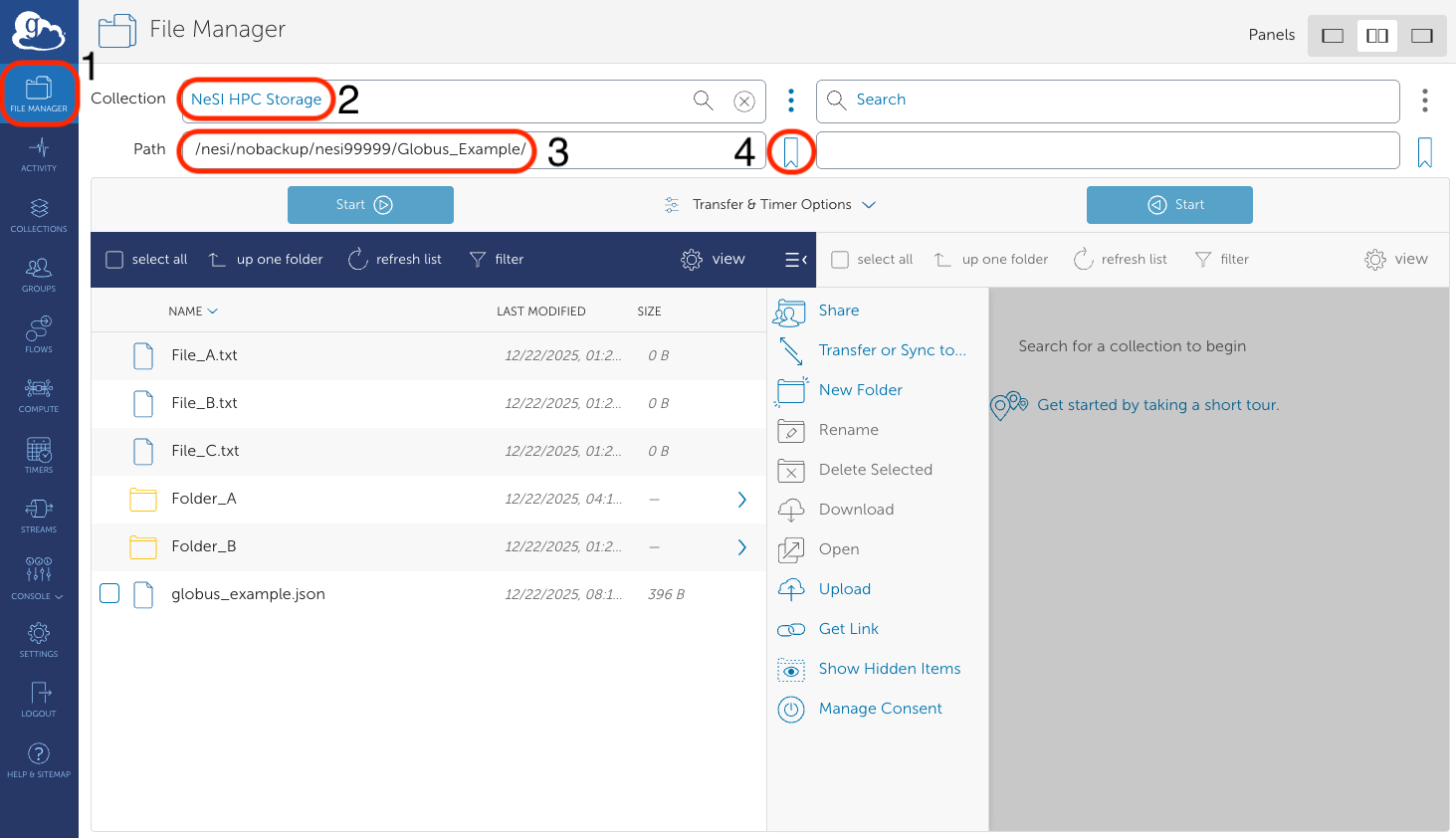Clear the NeSI HPC Storage collection selection
Viewport: 1456px width, 838px height.
(x=742, y=101)
